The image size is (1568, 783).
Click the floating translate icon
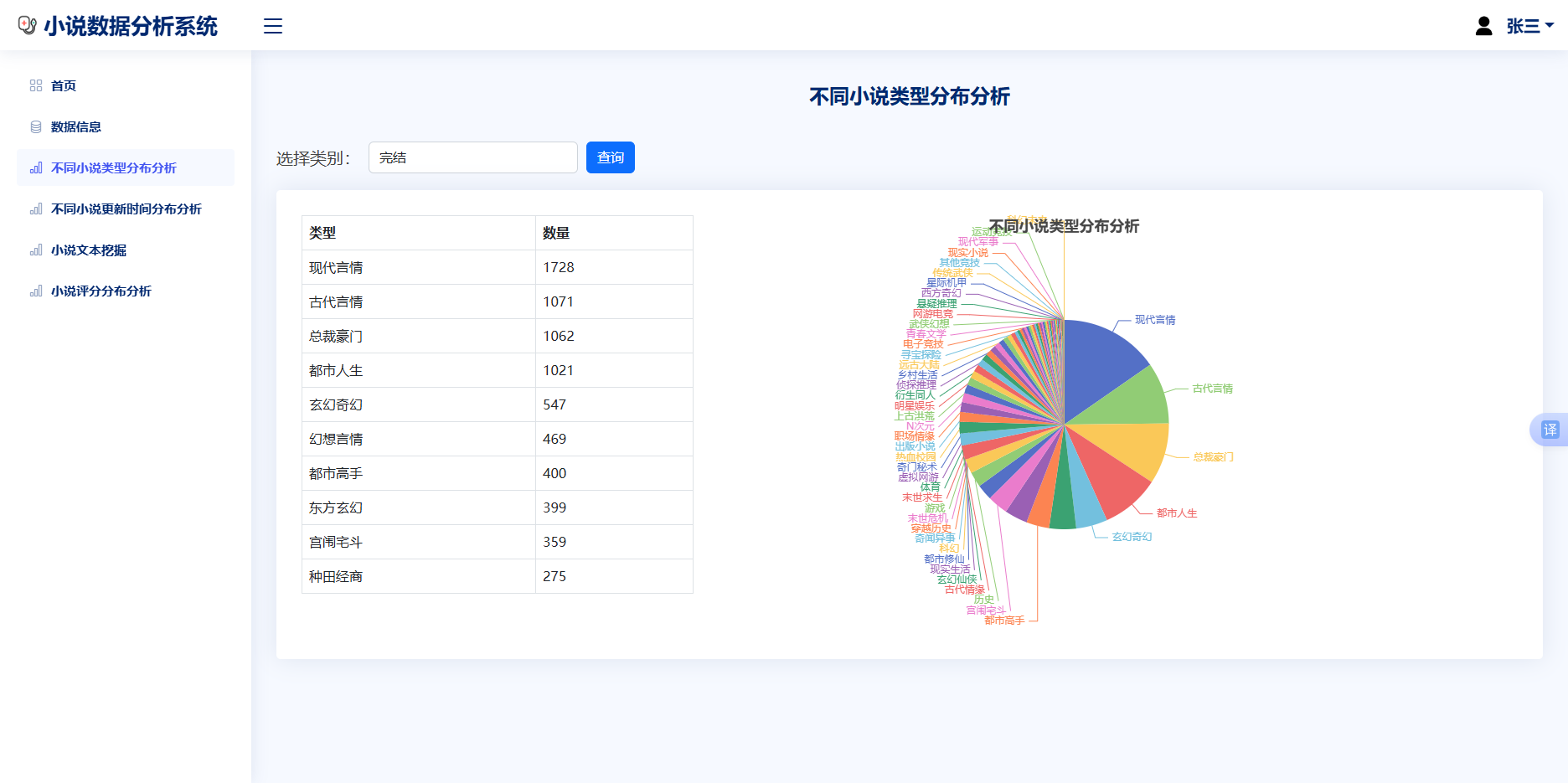click(1550, 430)
